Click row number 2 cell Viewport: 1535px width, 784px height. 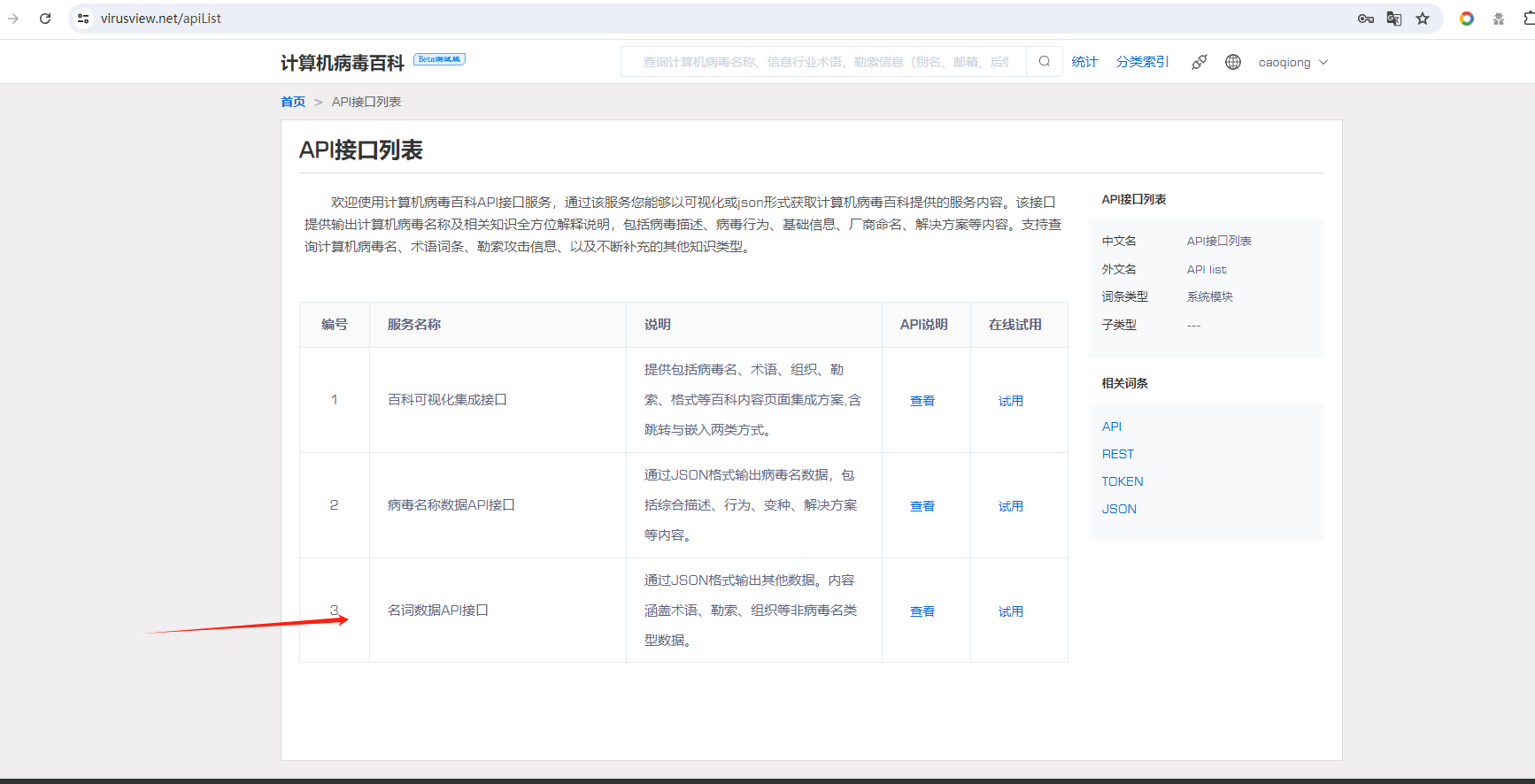[335, 505]
